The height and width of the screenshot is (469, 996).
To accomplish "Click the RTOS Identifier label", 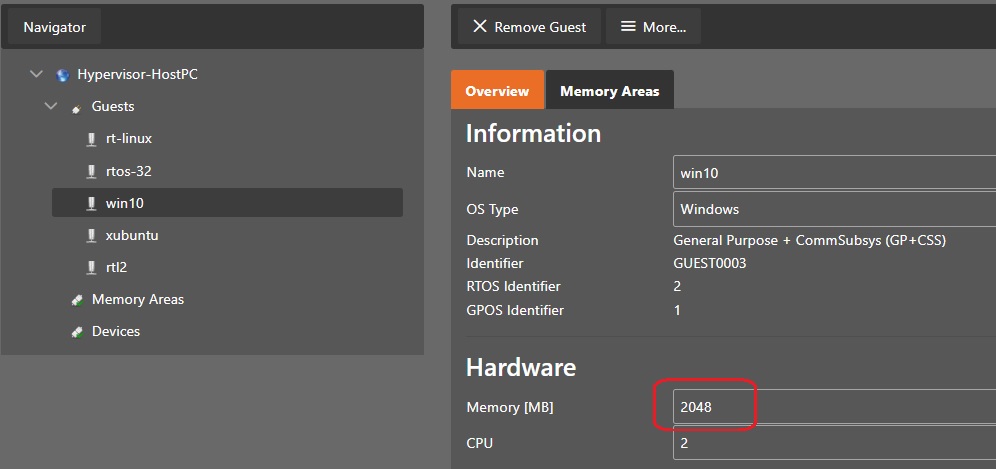I will pos(513,287).
